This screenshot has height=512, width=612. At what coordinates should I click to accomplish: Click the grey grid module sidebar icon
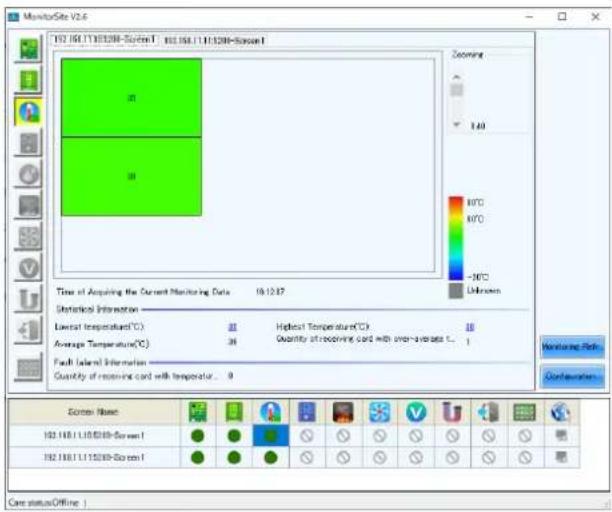point(28,367)
